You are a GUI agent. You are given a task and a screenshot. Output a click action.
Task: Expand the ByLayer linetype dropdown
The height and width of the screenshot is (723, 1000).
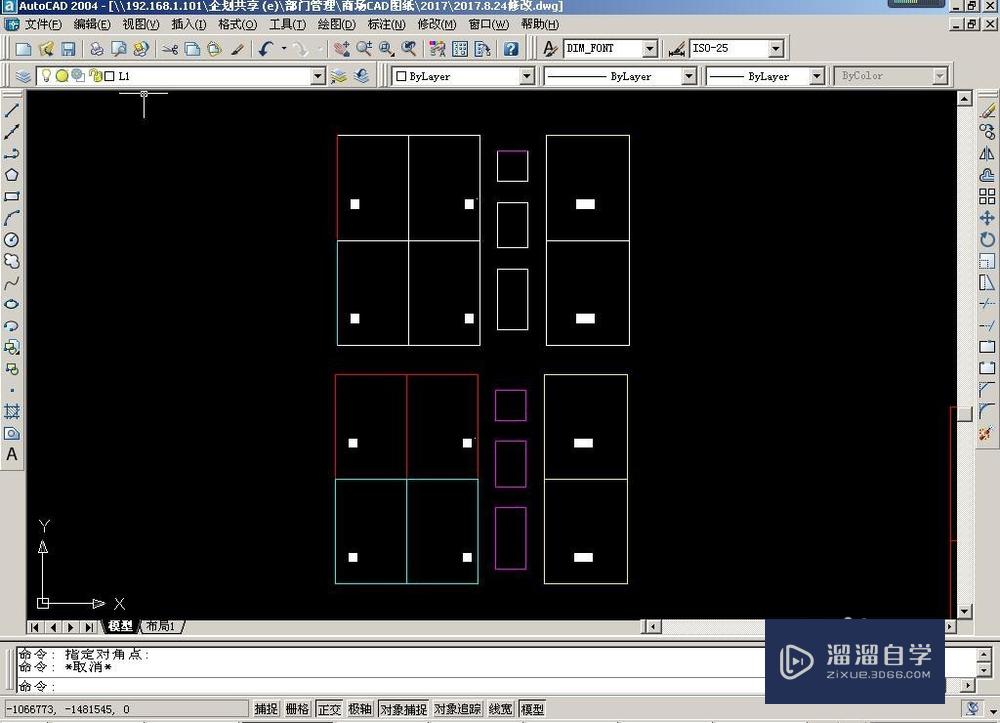689,77
